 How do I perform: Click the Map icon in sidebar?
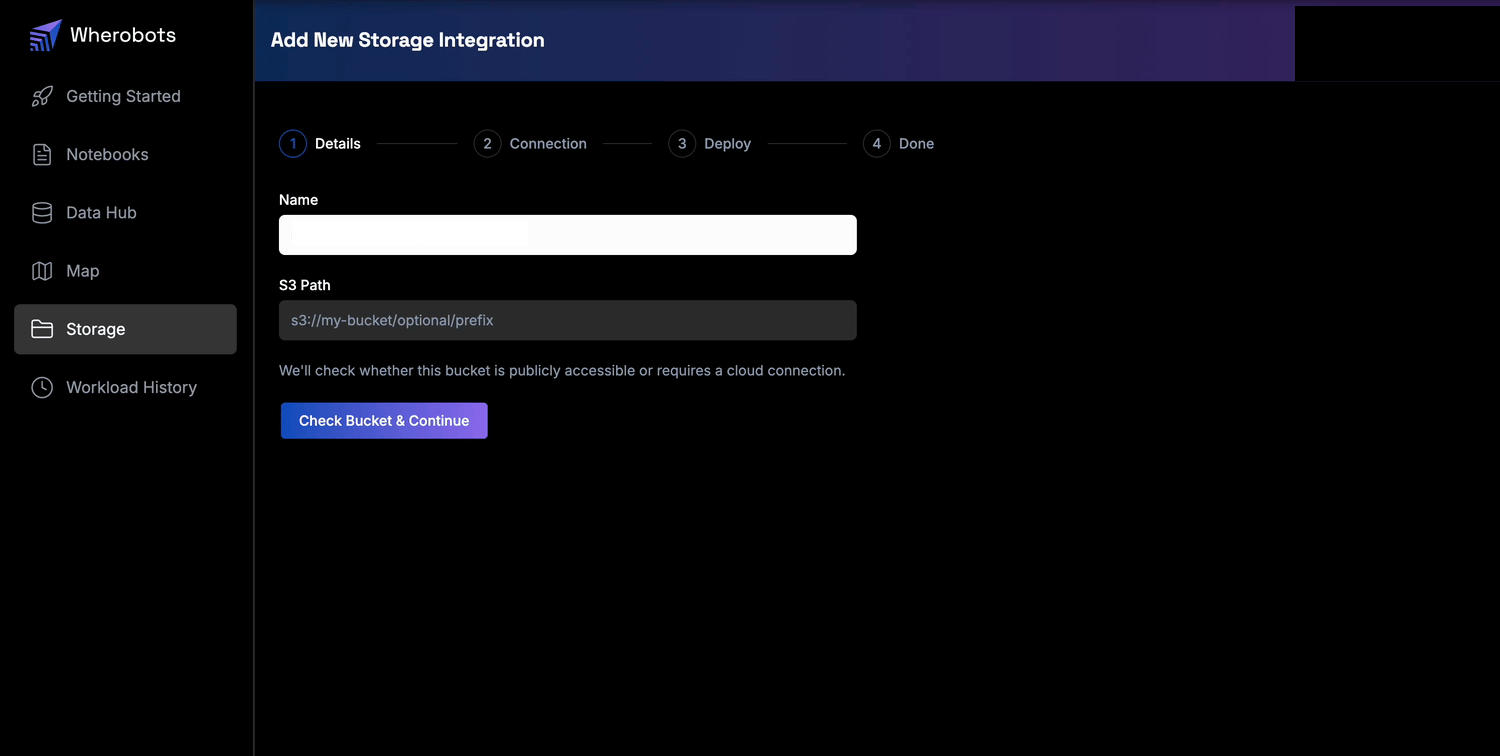pos(42,271)
